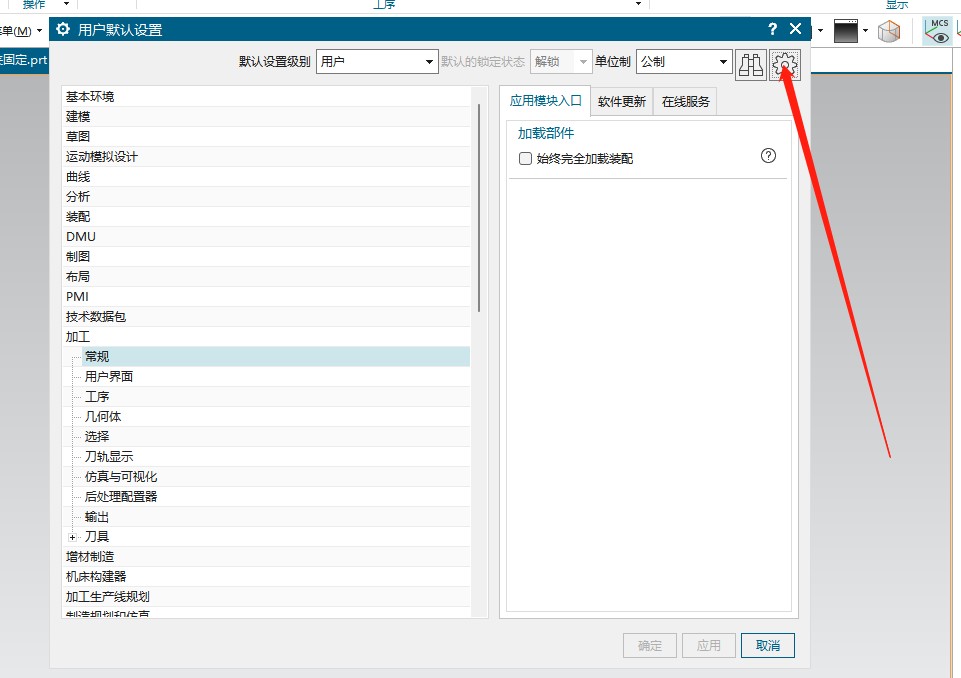Select 用户界面 under 加工
961x678 pixels.
pos(276,376)
